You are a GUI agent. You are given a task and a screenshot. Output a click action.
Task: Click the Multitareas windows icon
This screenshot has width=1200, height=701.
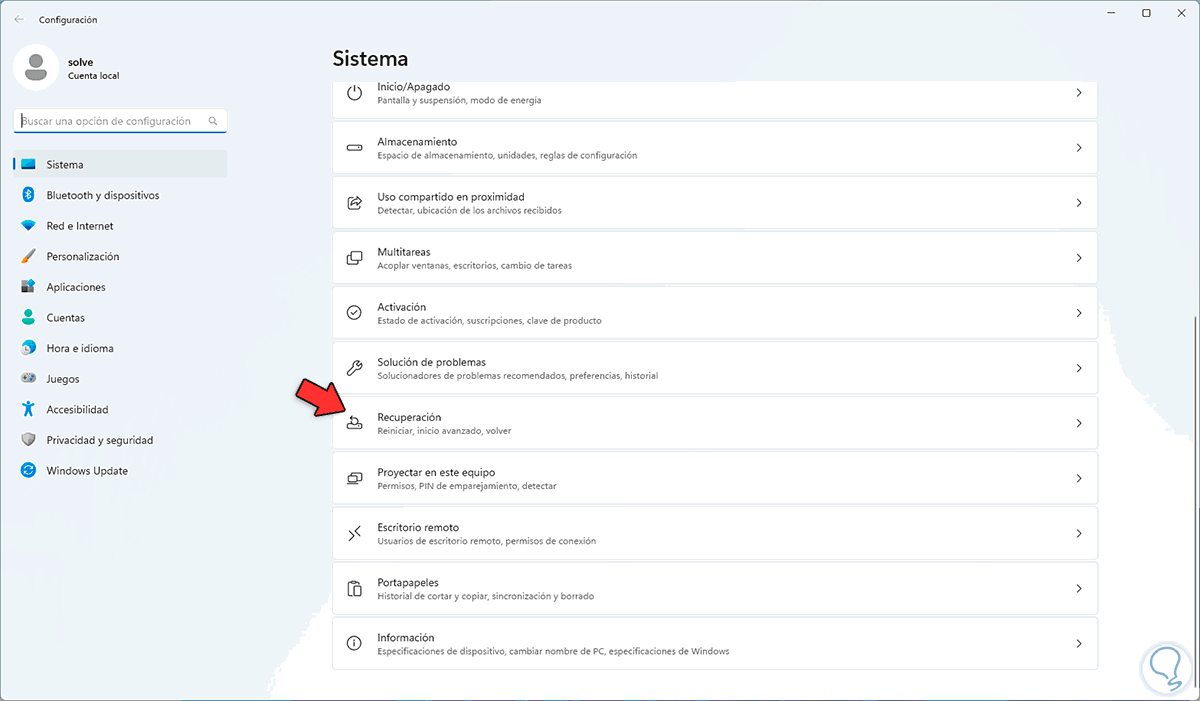pos(354,258)
